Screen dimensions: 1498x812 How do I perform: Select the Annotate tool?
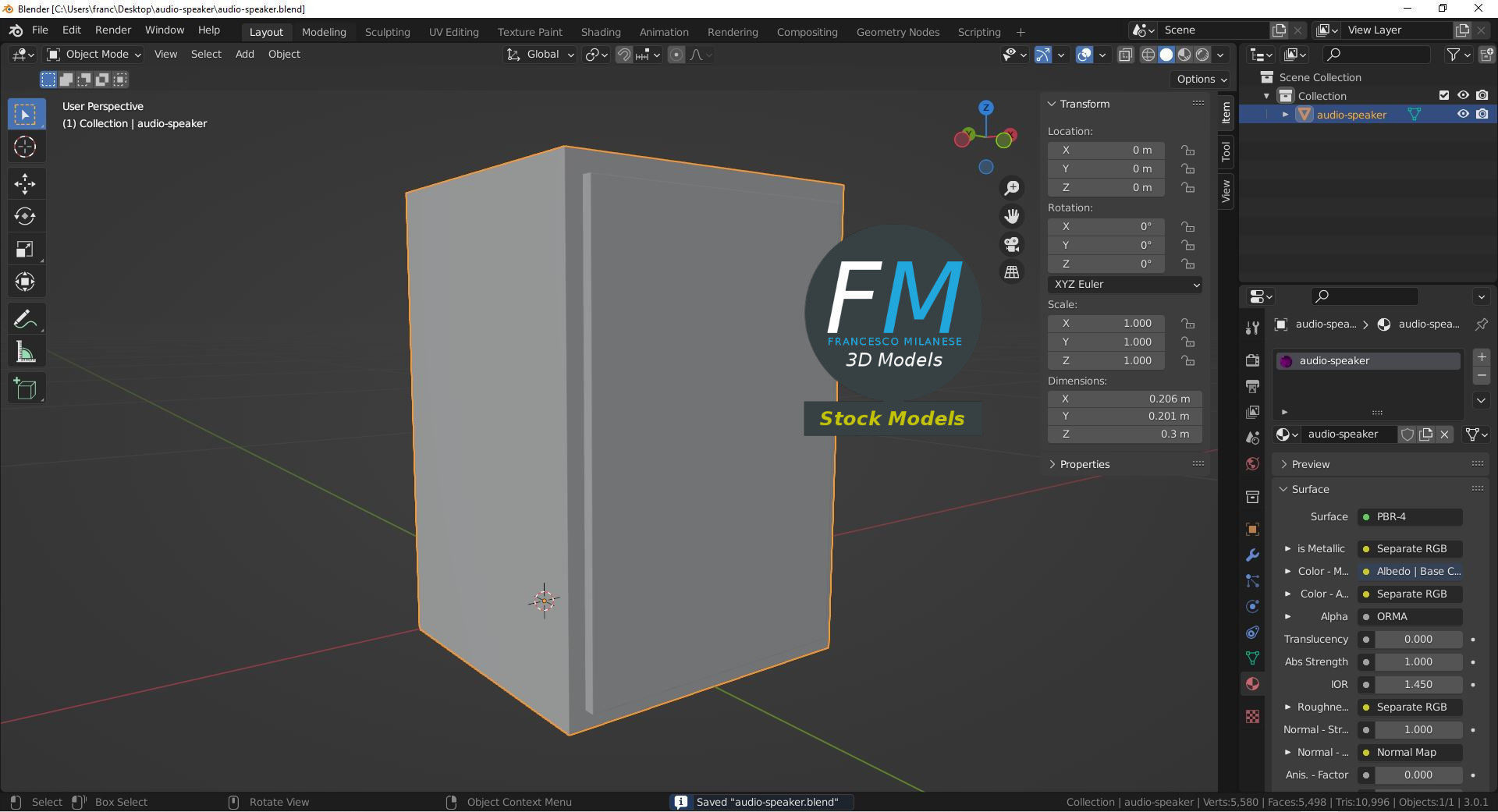26,319
